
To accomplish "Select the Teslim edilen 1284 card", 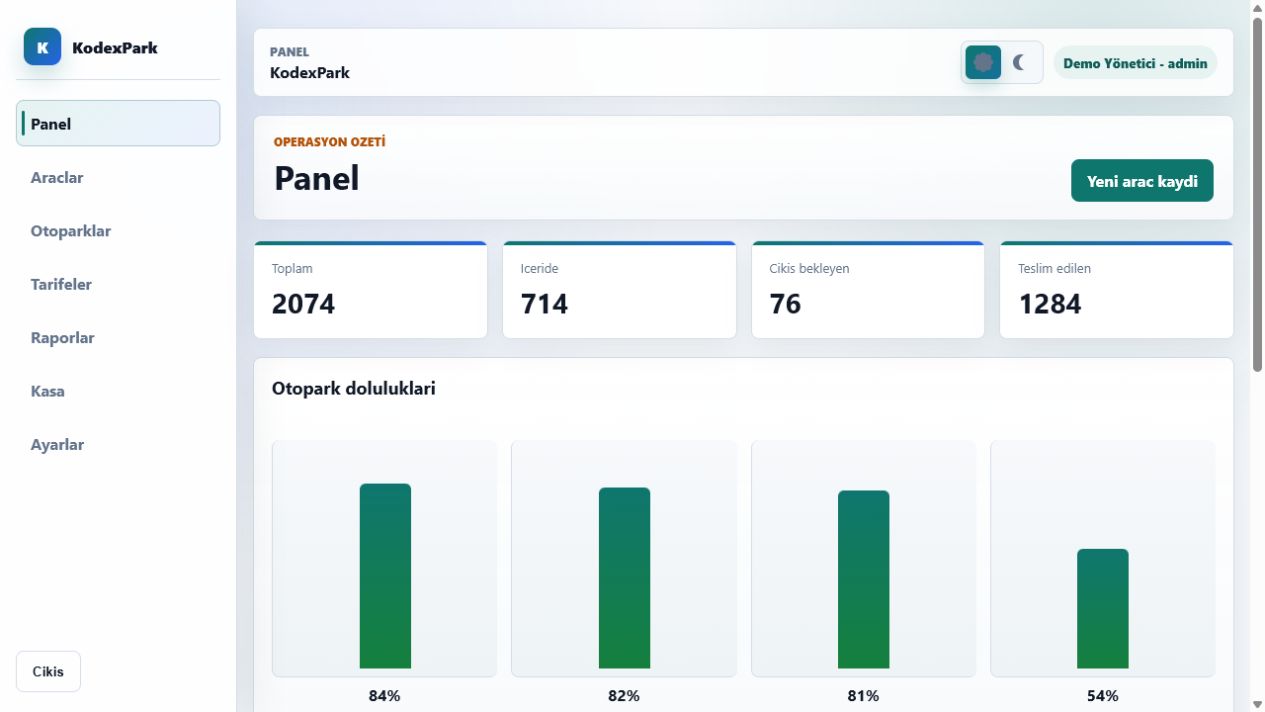I will click(x=1116, y=290).
